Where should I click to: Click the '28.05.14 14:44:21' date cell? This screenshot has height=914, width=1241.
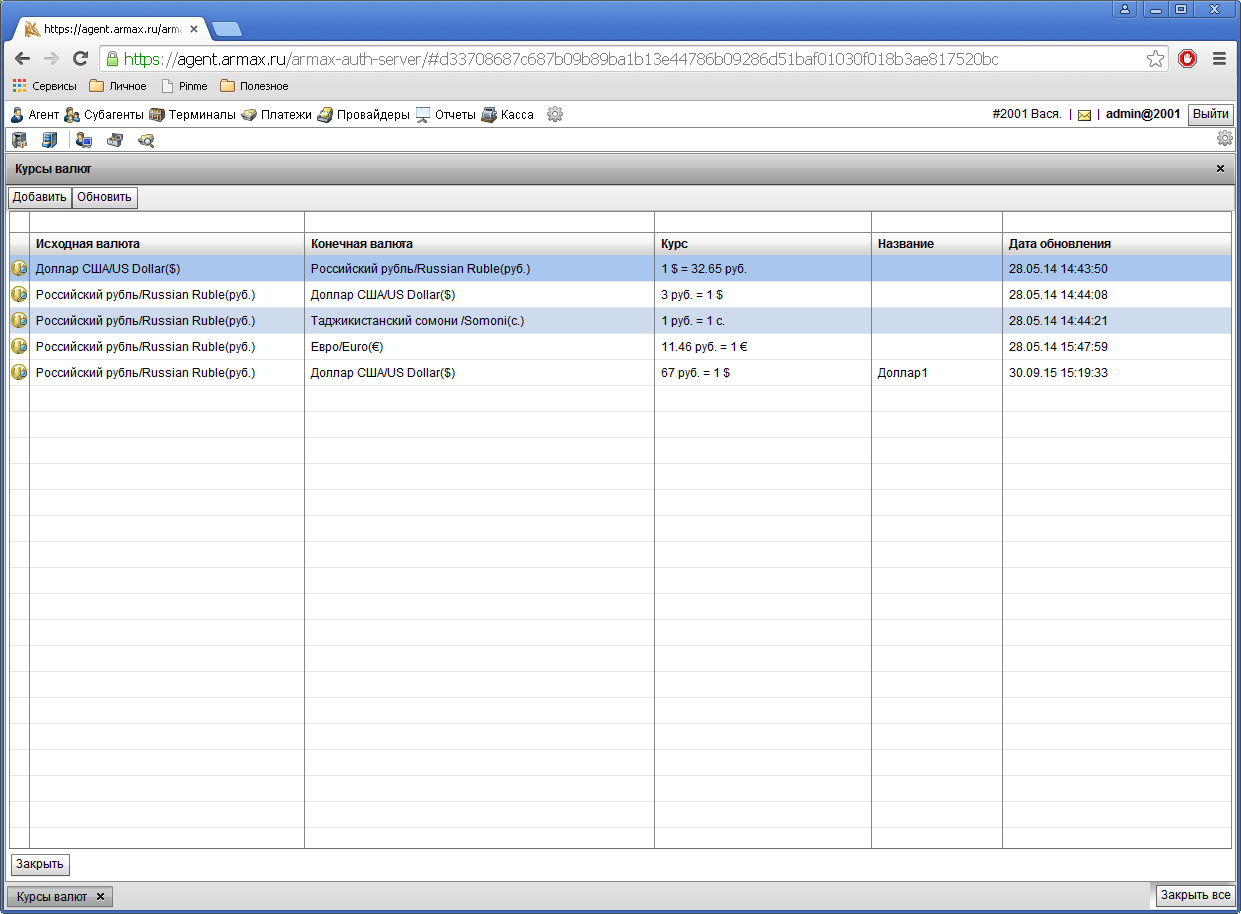[x=1117, y=321]
